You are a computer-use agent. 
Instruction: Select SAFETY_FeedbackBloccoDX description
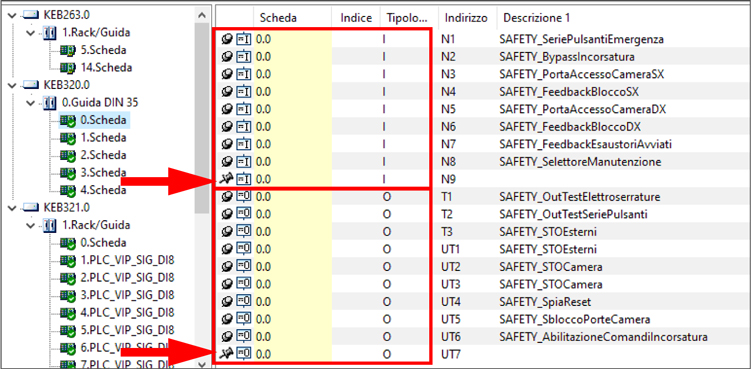[570, 127]
